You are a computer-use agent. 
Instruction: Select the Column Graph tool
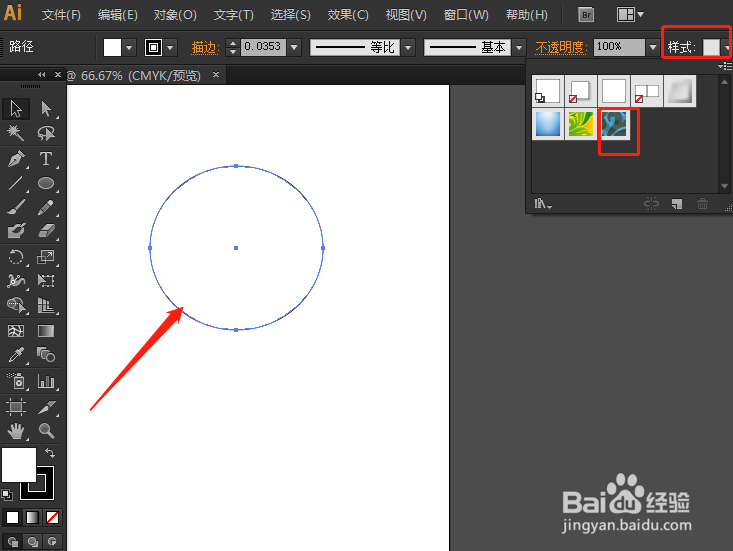pyautogui.click(x=46, y=381)
